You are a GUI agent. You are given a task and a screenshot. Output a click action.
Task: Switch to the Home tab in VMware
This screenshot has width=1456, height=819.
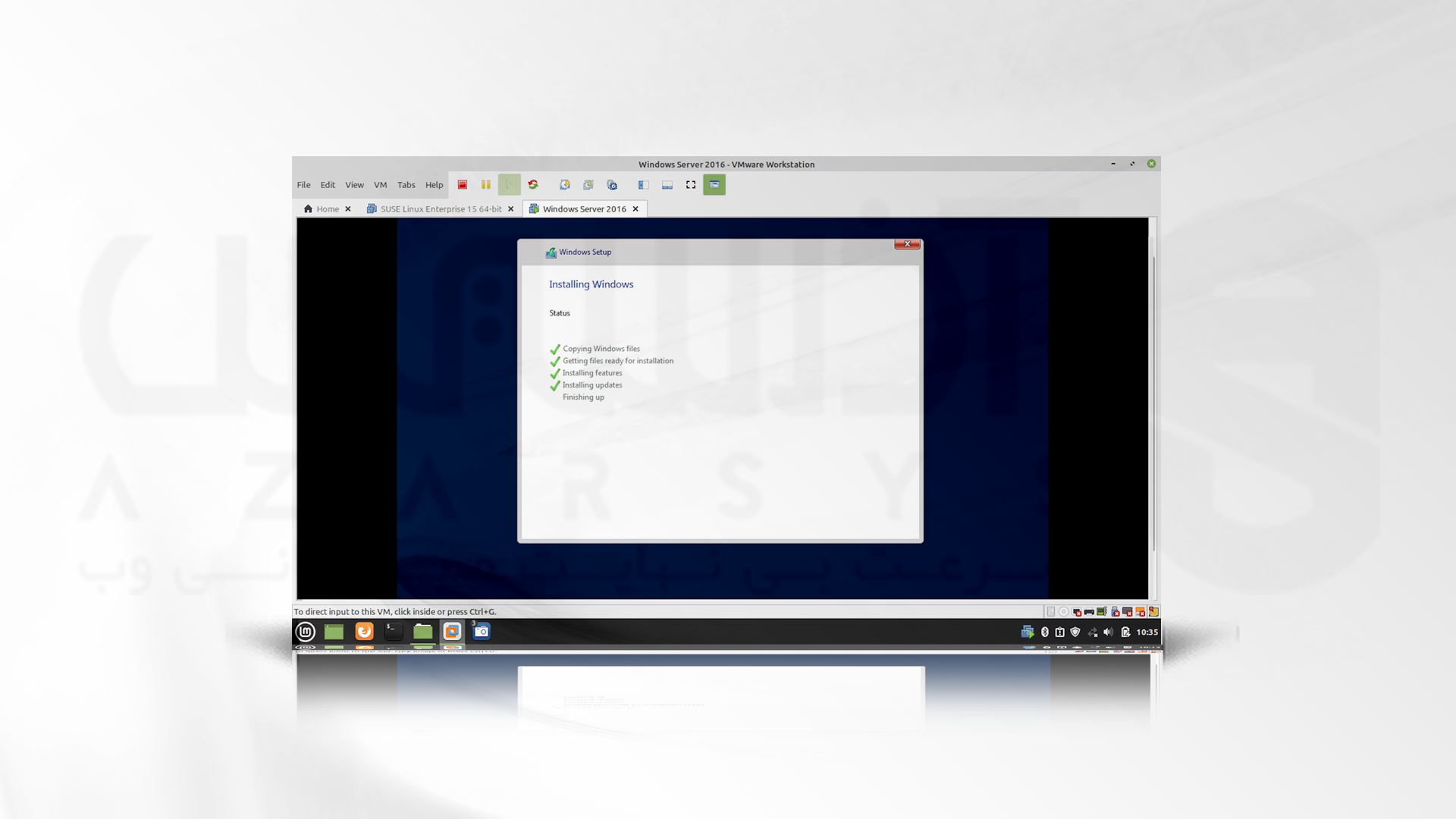tap(327, 208)
